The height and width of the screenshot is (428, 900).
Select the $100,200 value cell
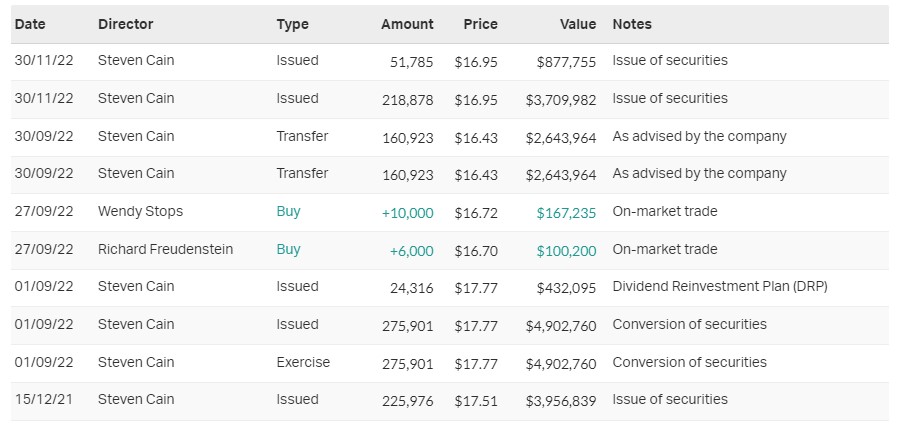coord(566,250)
